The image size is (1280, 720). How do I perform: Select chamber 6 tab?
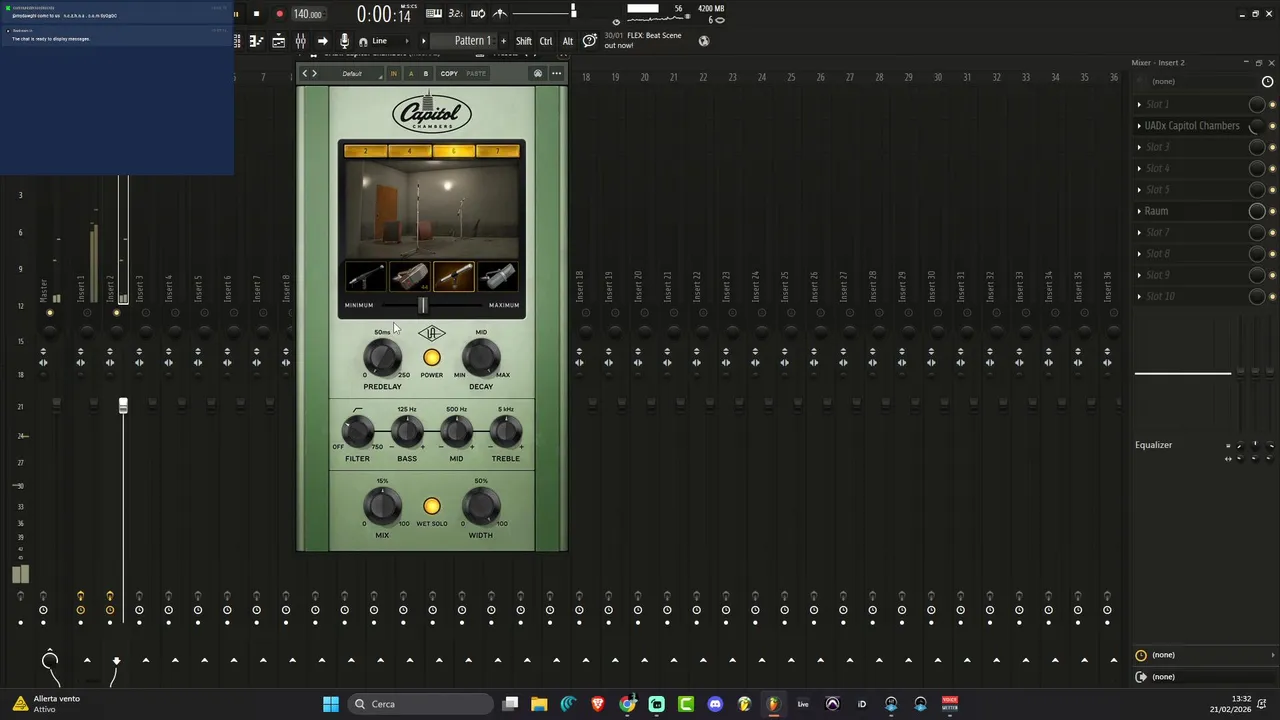tap(454, 151)
